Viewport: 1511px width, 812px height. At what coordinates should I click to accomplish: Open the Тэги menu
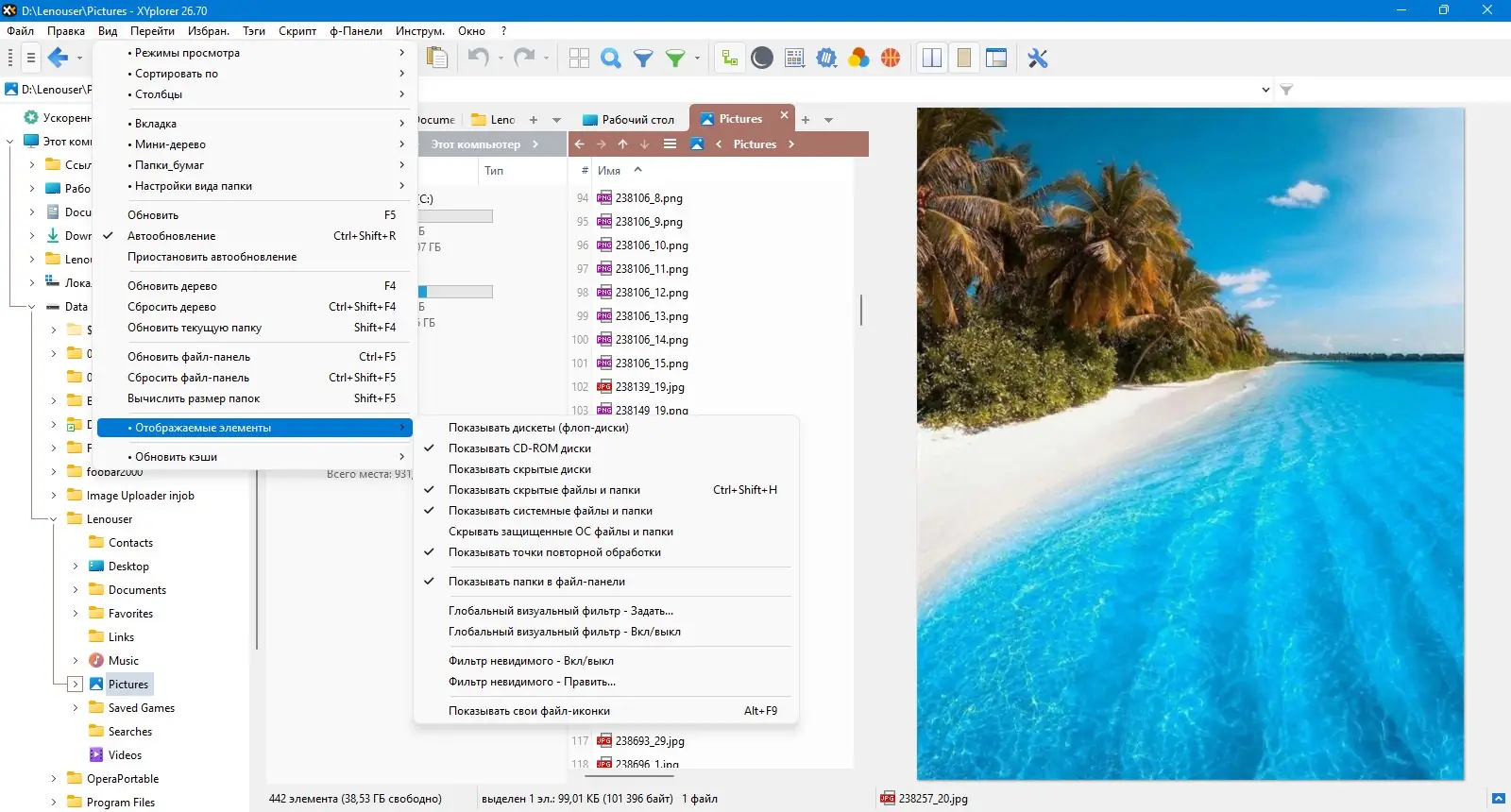pyautogui.click(x=254, y=31)
